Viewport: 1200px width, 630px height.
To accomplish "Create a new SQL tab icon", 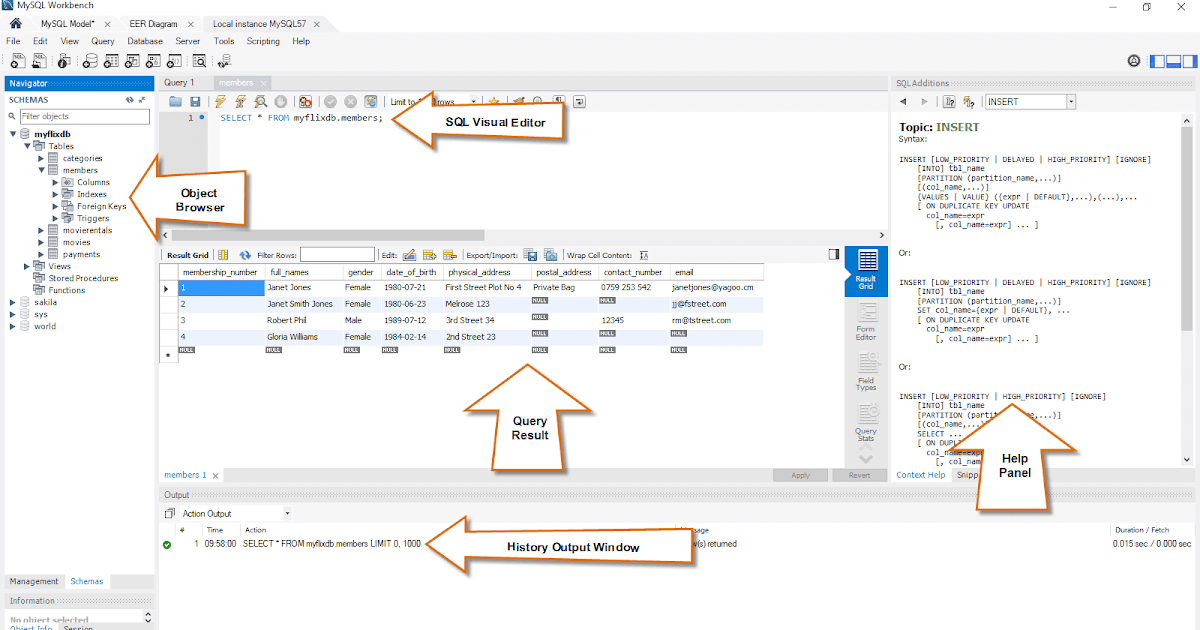I will [18, 61].
